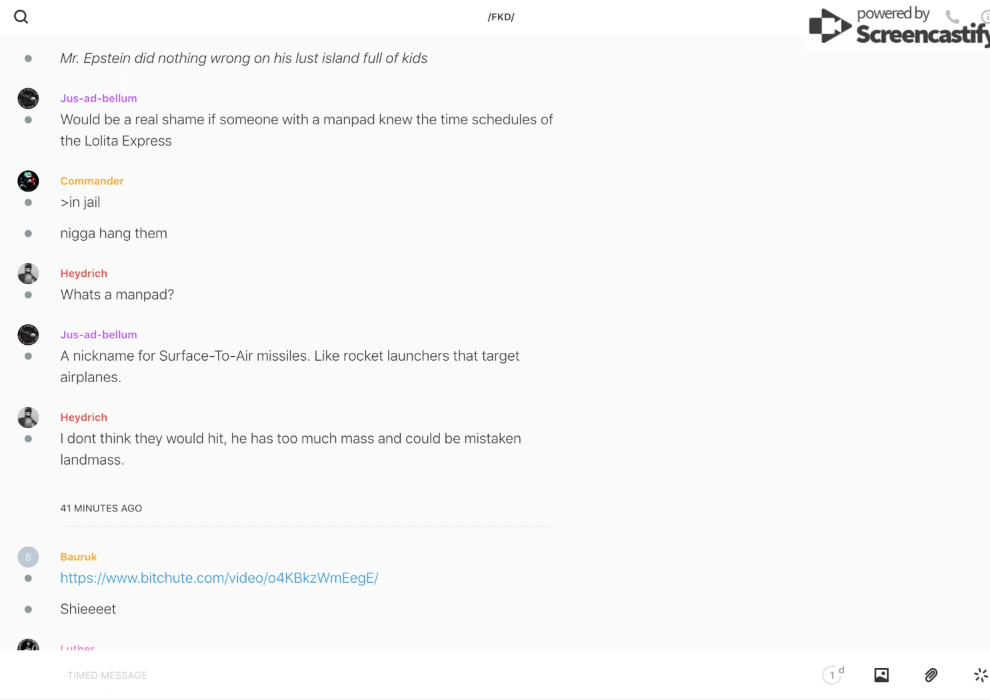Click the /FKD/ conversation title
990x700 pixels.
coord(501,17)
